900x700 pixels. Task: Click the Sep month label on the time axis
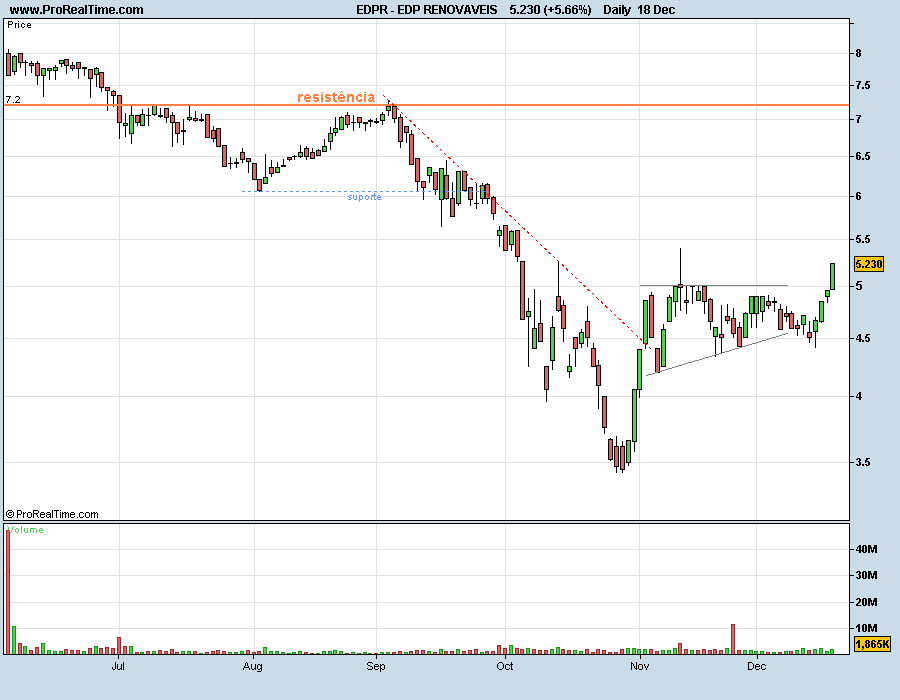coord(376,666)
